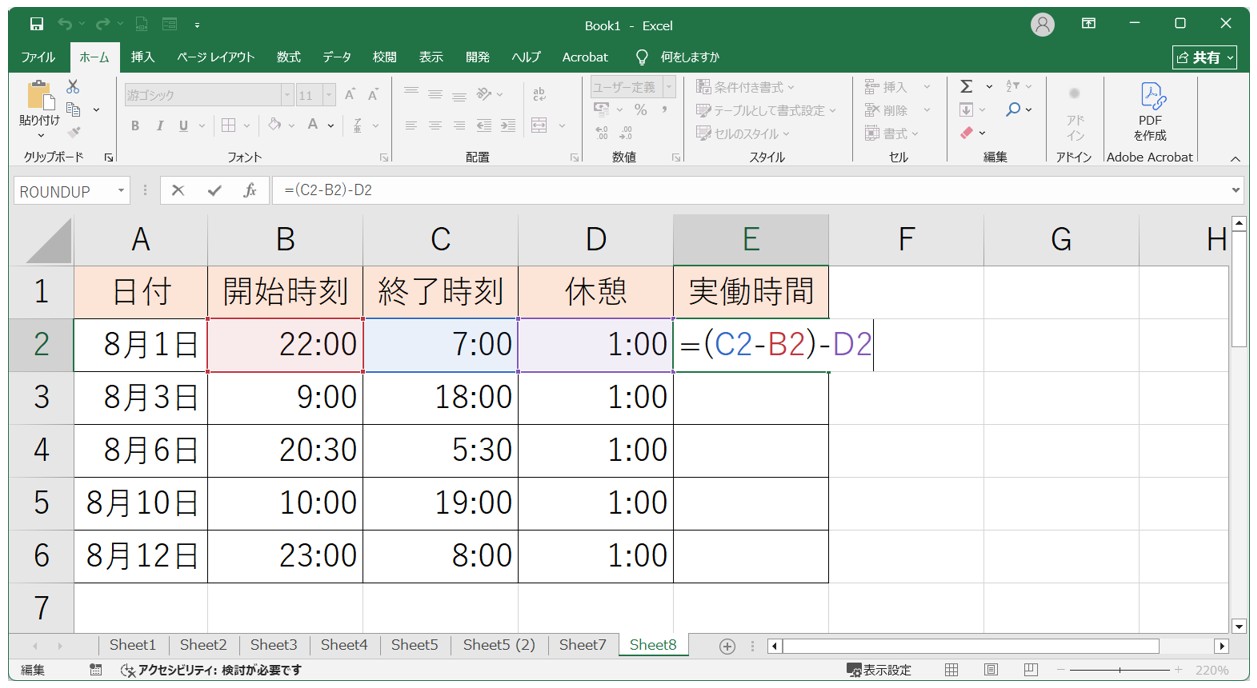Toggle align left horizontal alignment

[410, 125]
